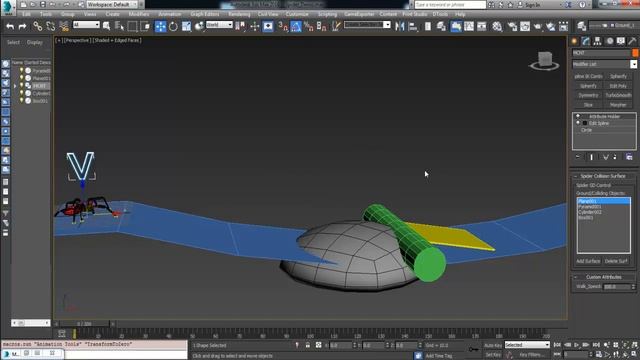
Task: Click the Walk_Speed value field
Action: click(617, 287)
